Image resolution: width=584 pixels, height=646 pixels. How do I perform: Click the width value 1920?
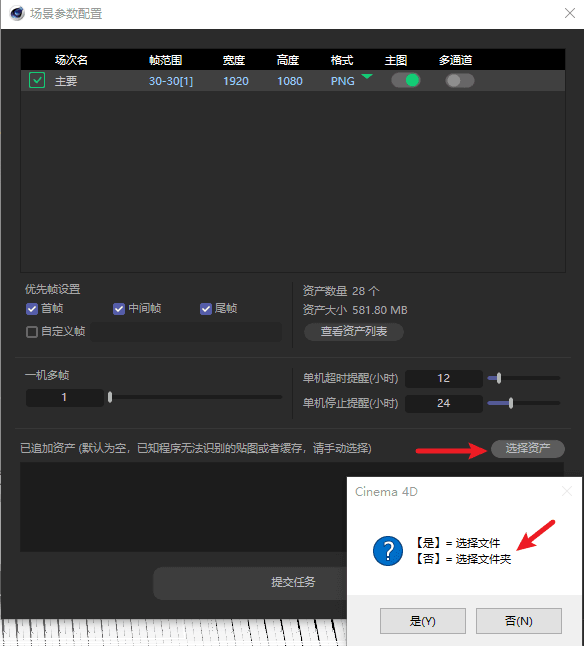pyautogui.click(x=236, y=81)
